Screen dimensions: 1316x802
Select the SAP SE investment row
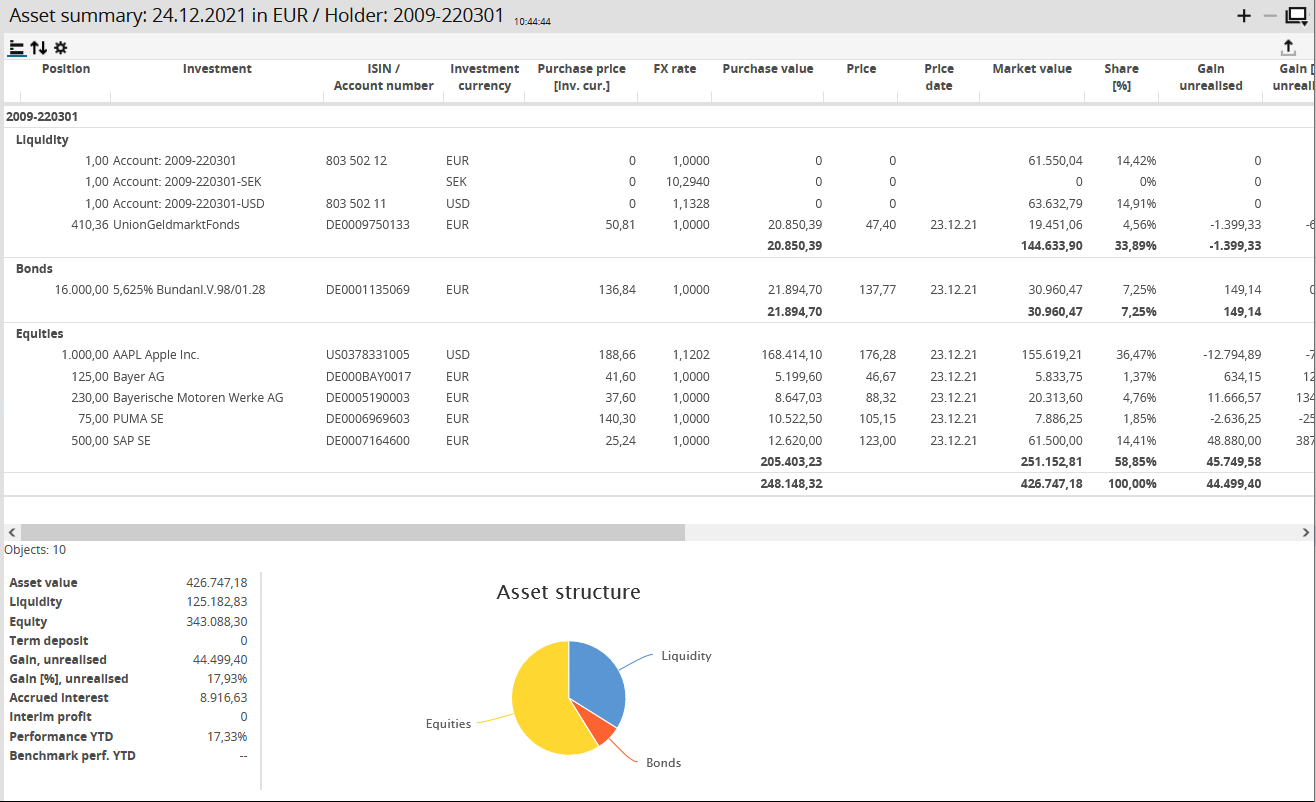(x=135, y=441)
